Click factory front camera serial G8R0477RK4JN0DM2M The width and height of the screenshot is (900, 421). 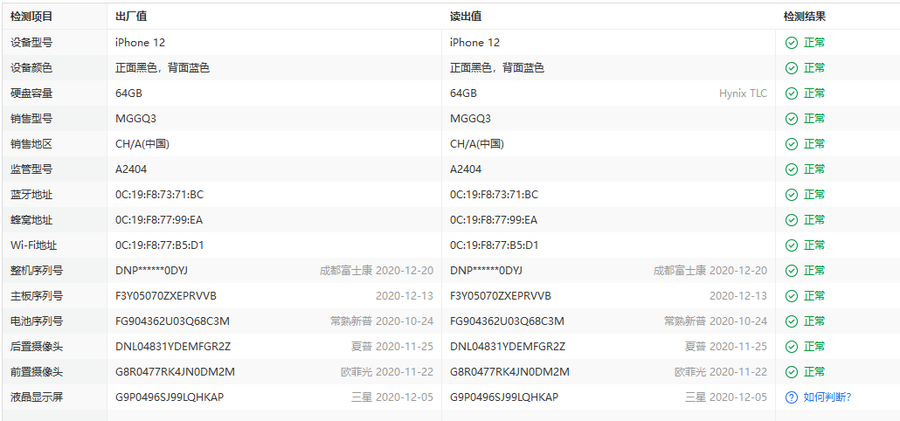coord(175,372)
